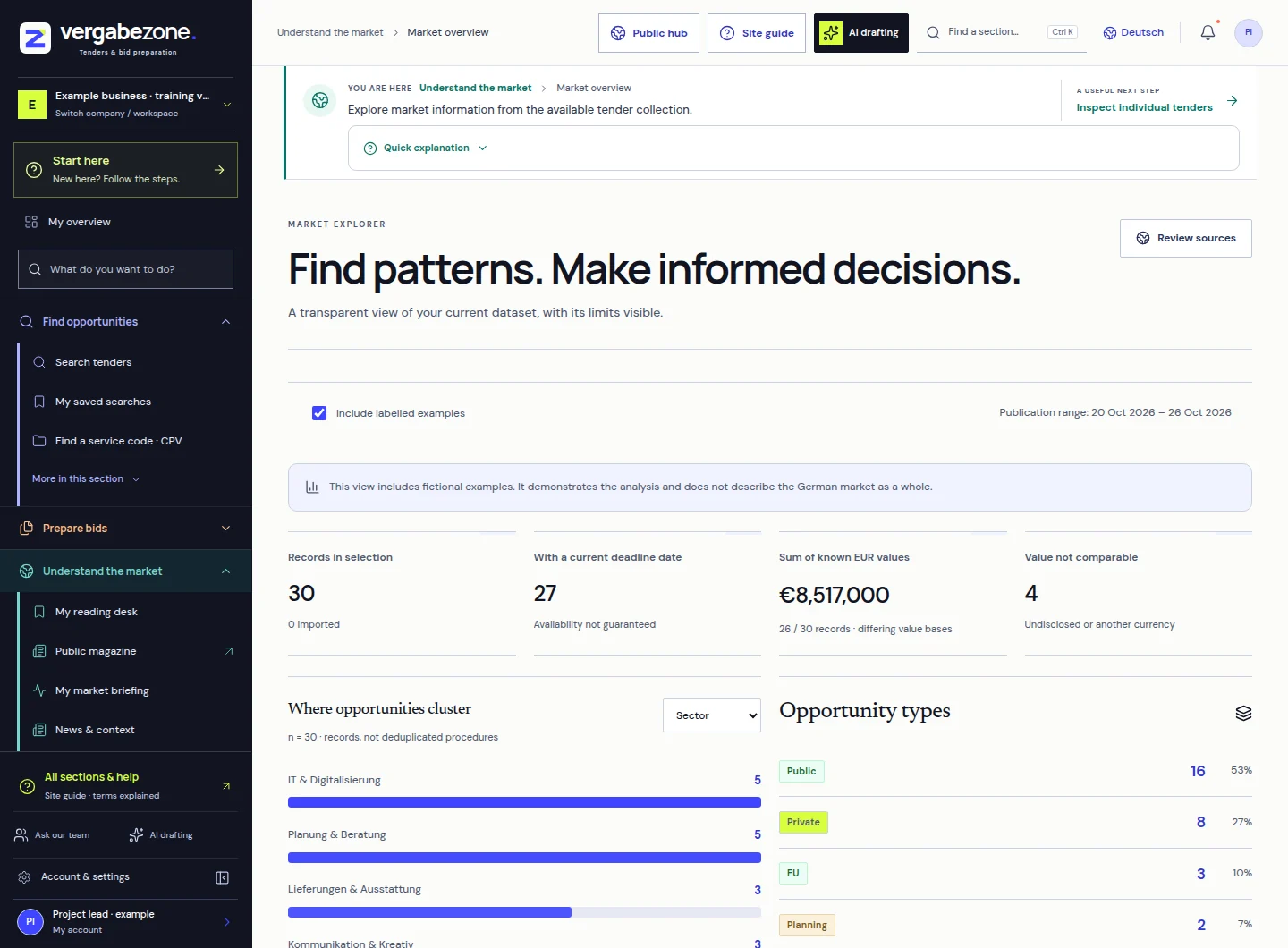The height and width of the screenshot is (948, 1288).
Task: Collapse Find opportunities section
Action: click(x=126, y=322)
